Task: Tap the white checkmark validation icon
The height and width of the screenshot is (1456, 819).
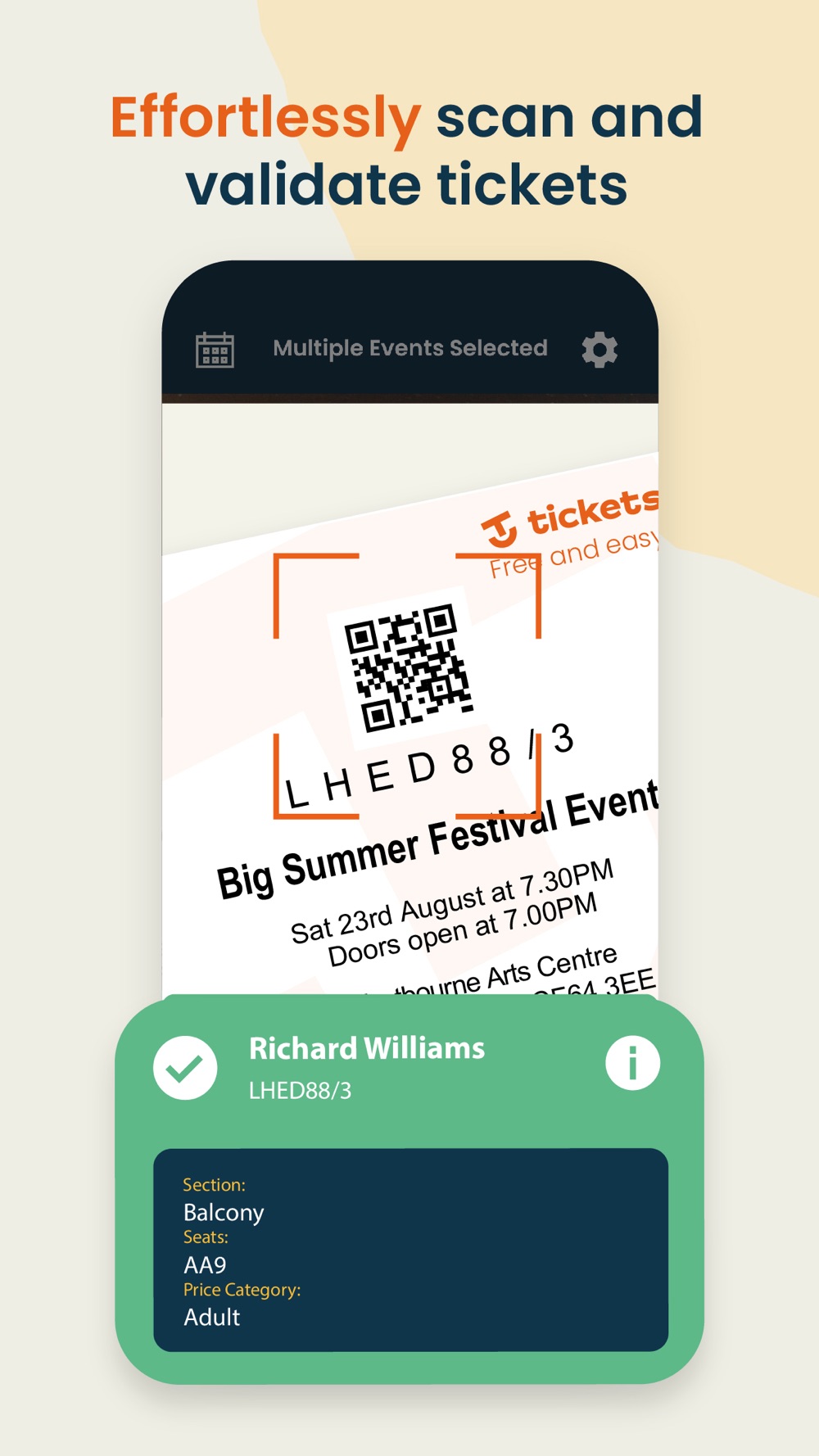Action: tap(185, 1067)
